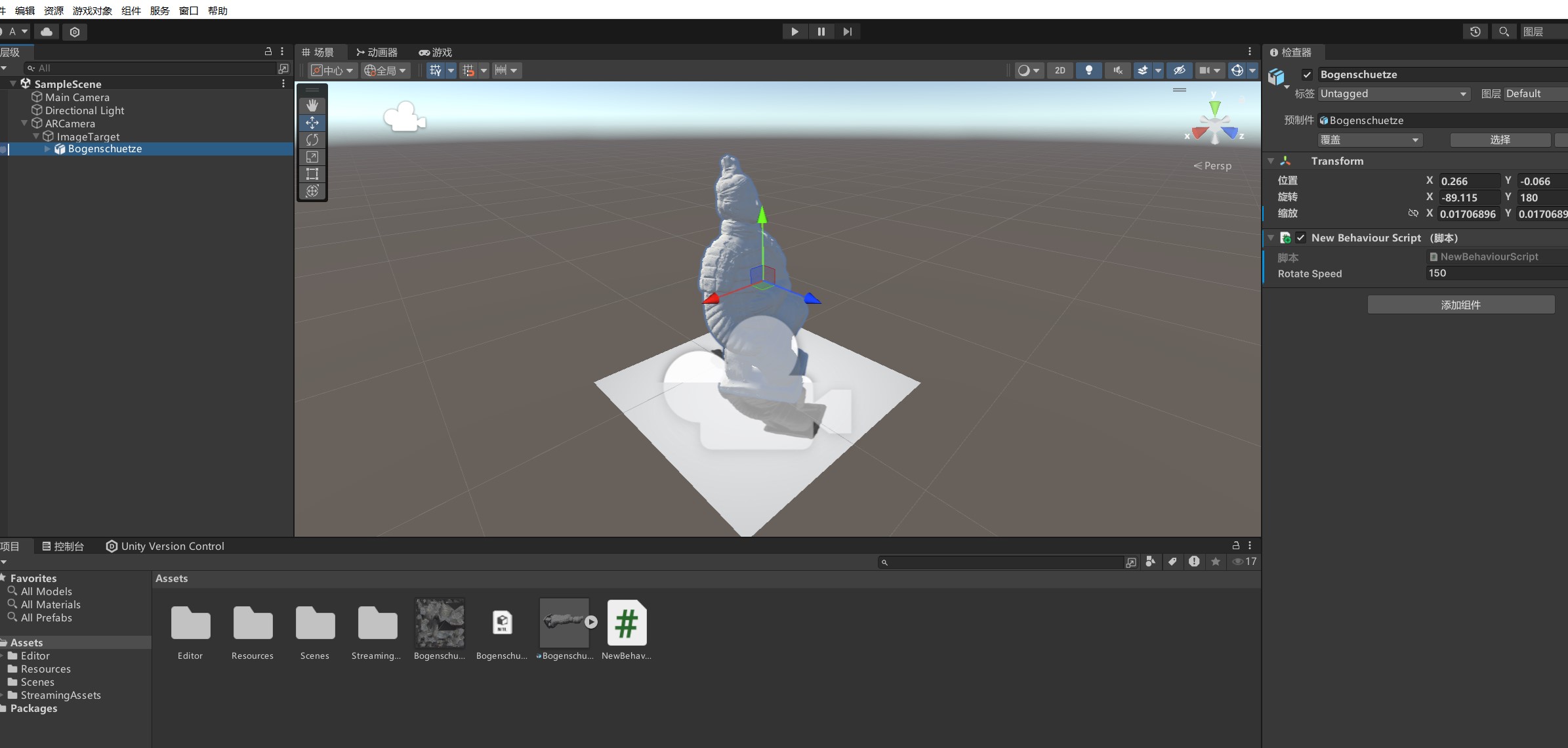
Task: Select the Rotate tool
Action: click(312, 140)
